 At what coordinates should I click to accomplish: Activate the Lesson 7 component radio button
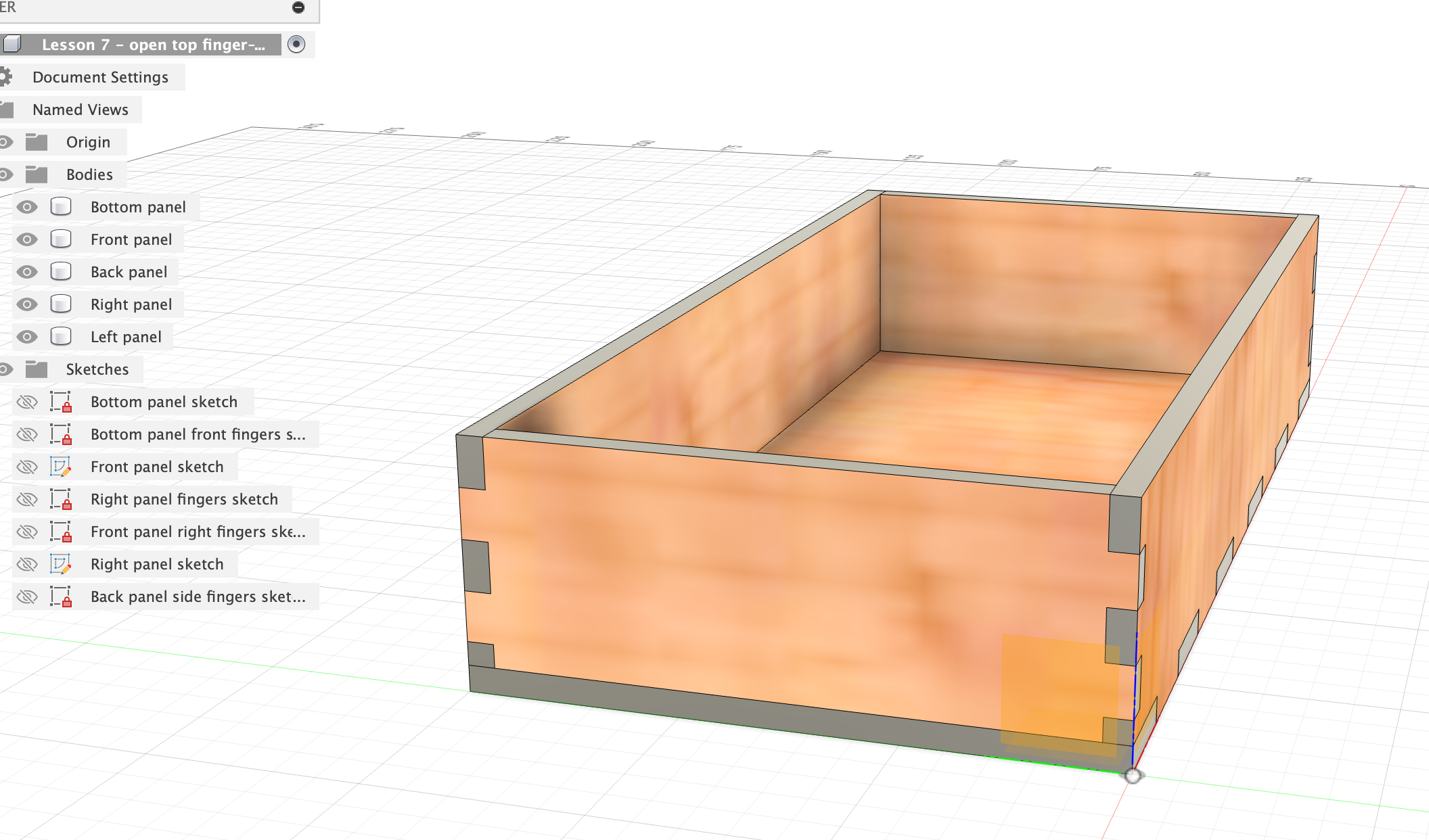[x=296, y=45]
